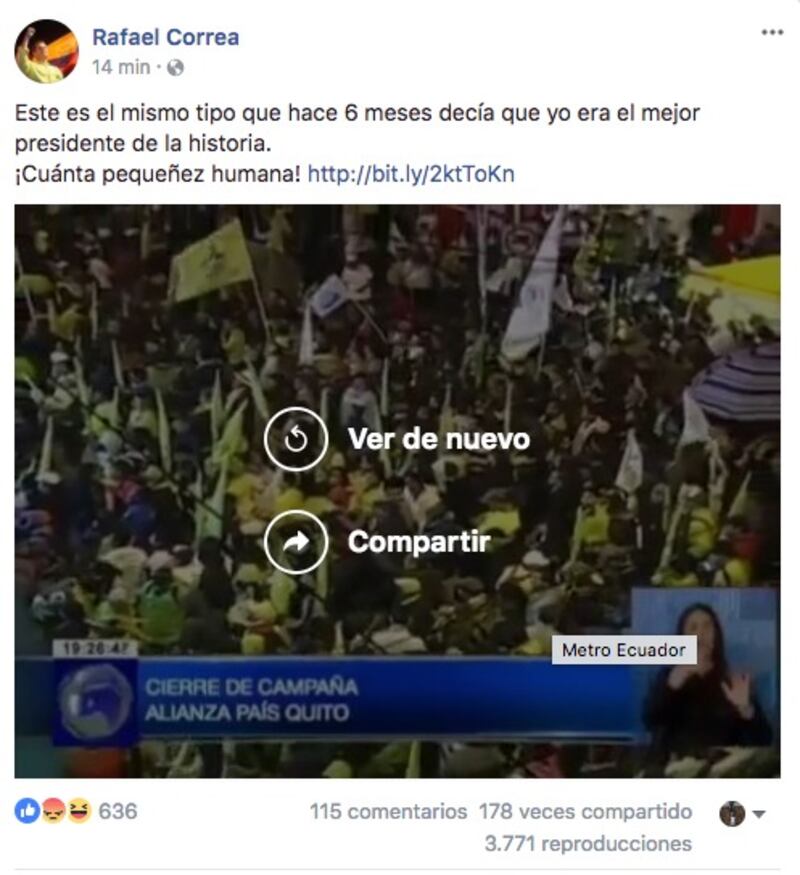Click the angry face reaction icon
This screenshot has height=875, width=800.
tap(54, 811)
